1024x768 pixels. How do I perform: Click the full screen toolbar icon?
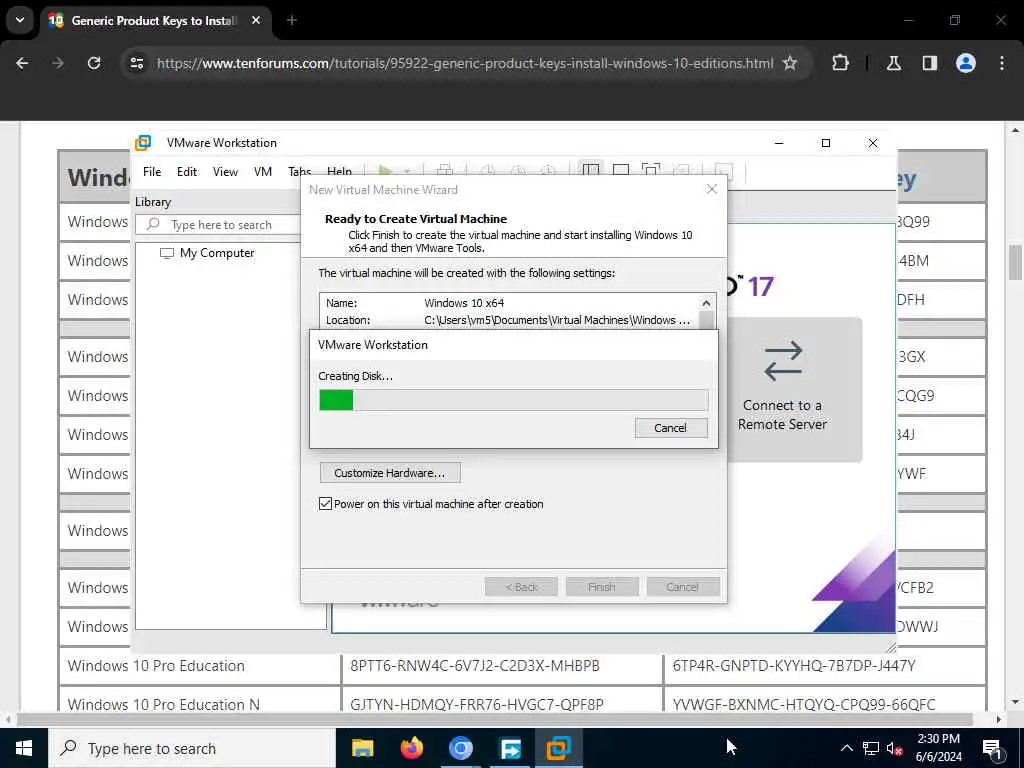(650, 170)
